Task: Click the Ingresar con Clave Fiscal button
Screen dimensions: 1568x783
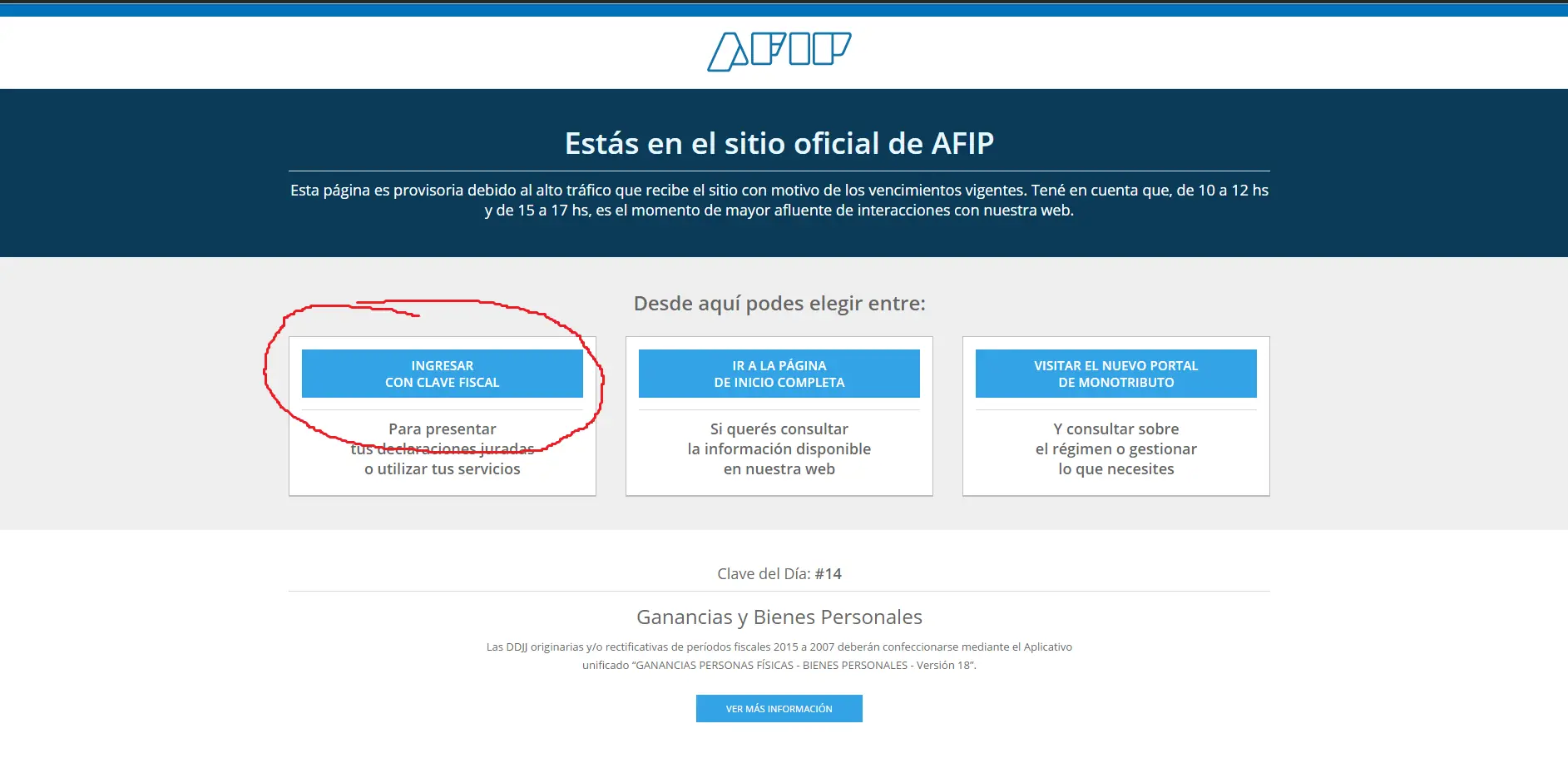Action: [443, 374]
